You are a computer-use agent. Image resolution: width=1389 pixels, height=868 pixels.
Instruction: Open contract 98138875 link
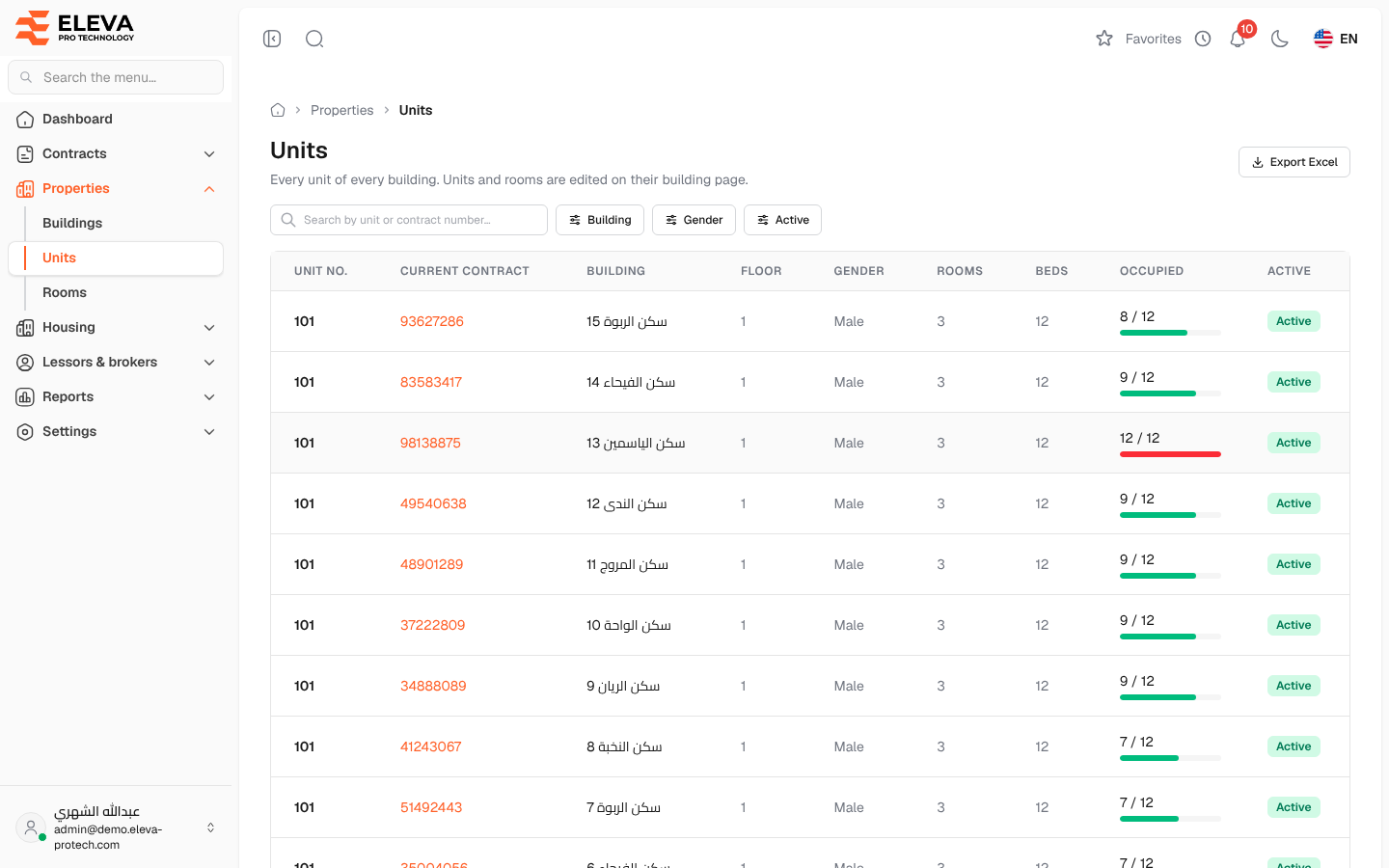pyautogui.click(x=430, y=443)
